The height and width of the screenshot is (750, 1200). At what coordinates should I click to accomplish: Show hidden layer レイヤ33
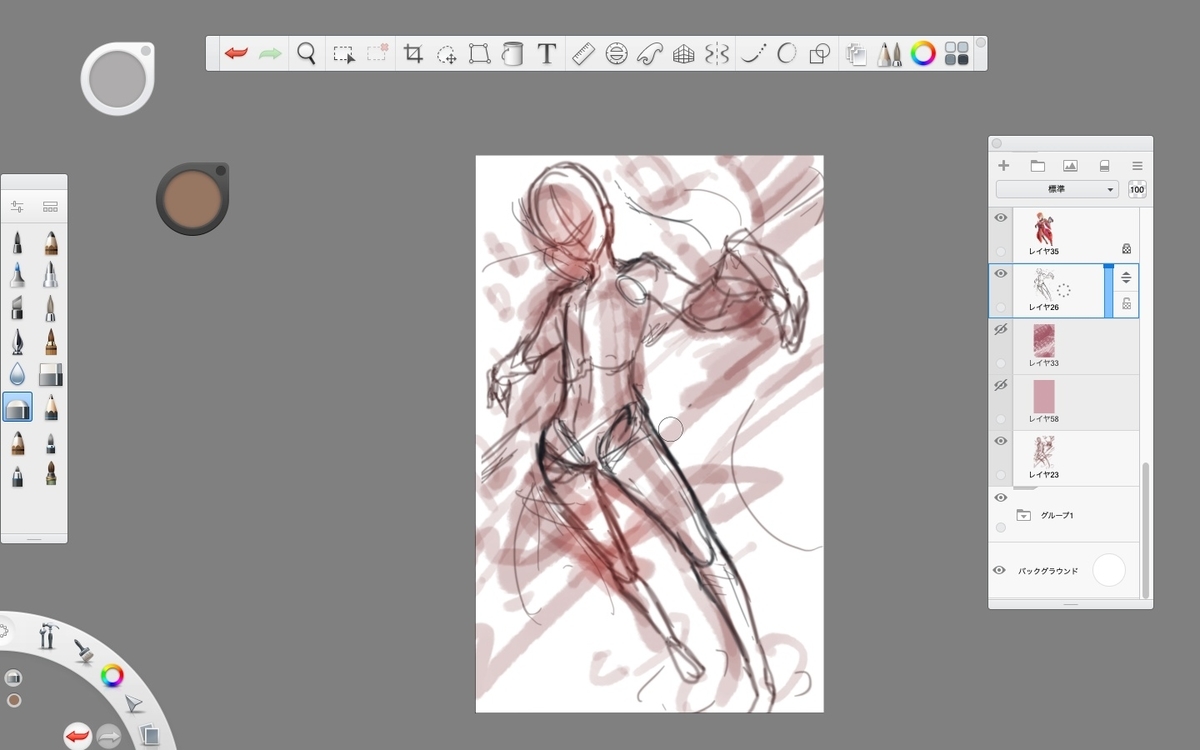point(1000,329)
